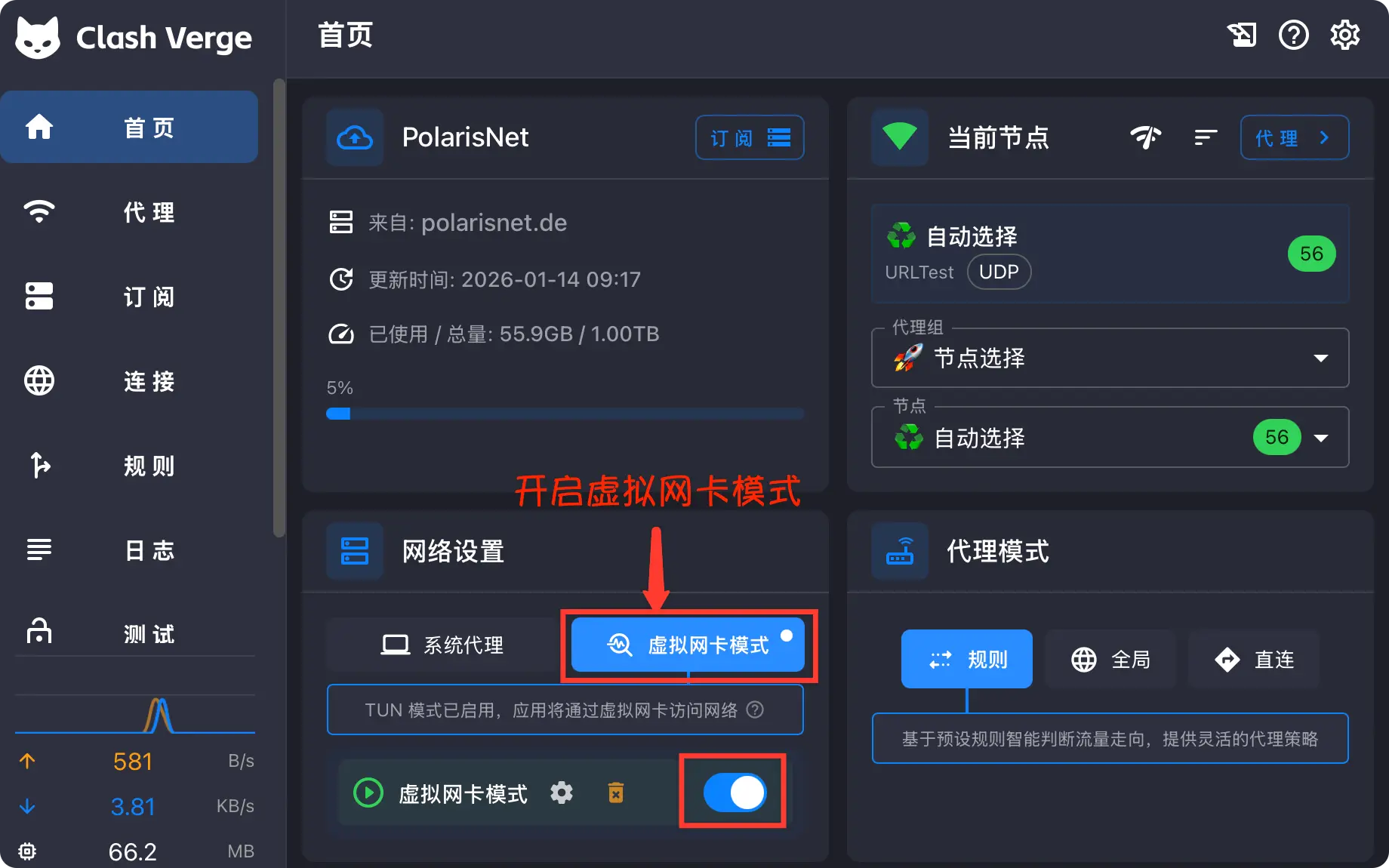The height and width of the screenshot is (868, 1389).
Task: Select the 系统代理 mode tab
Action: coord(442,645)
